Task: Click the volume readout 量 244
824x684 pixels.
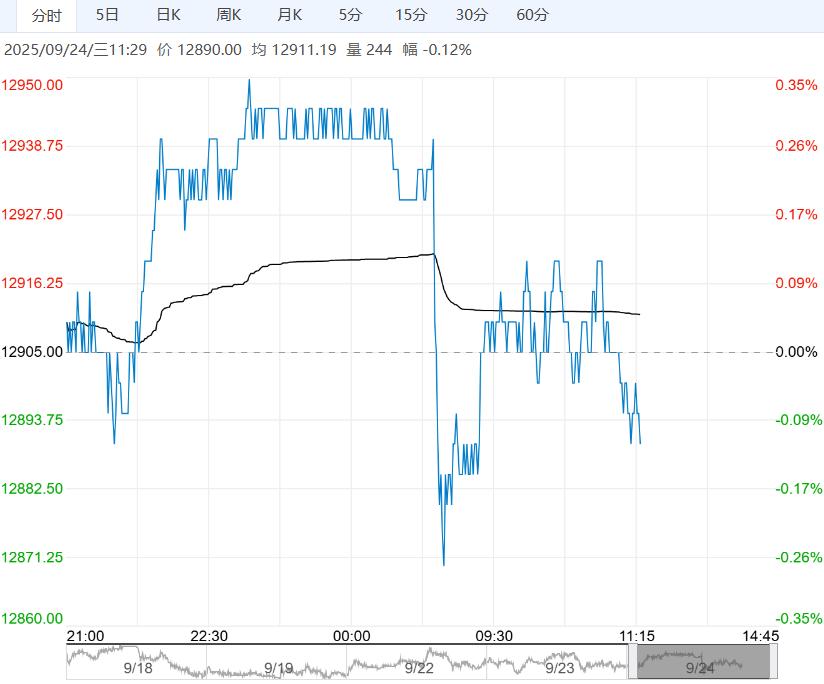Action: [x=369, y=50]
